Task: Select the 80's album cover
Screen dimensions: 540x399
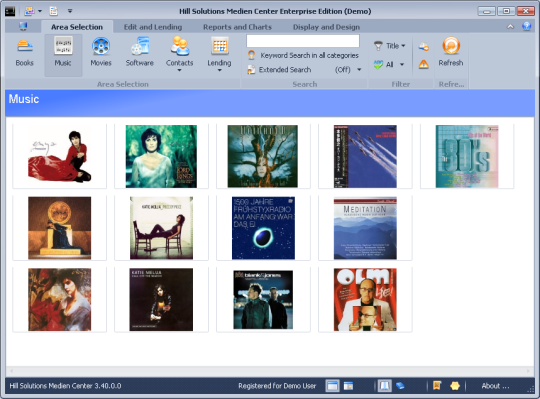Action: point(467,156)
